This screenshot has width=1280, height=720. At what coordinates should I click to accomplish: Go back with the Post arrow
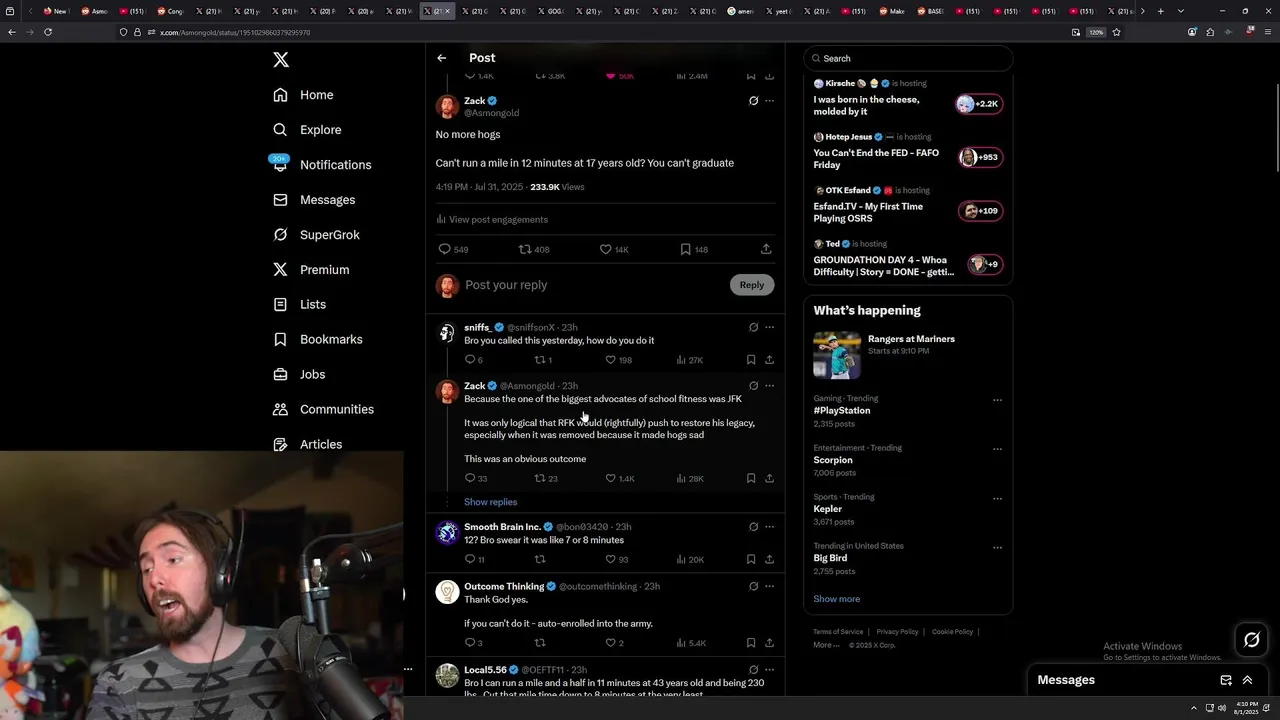pyautogui.click(x=441, y=58)
